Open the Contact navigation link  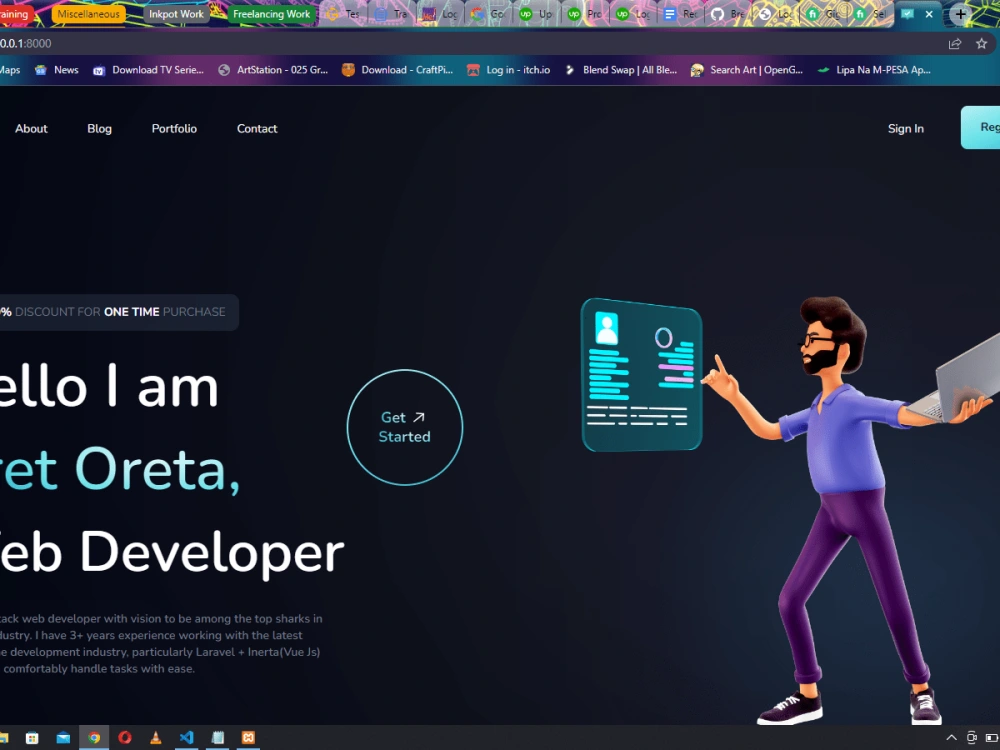pos(257,129)
